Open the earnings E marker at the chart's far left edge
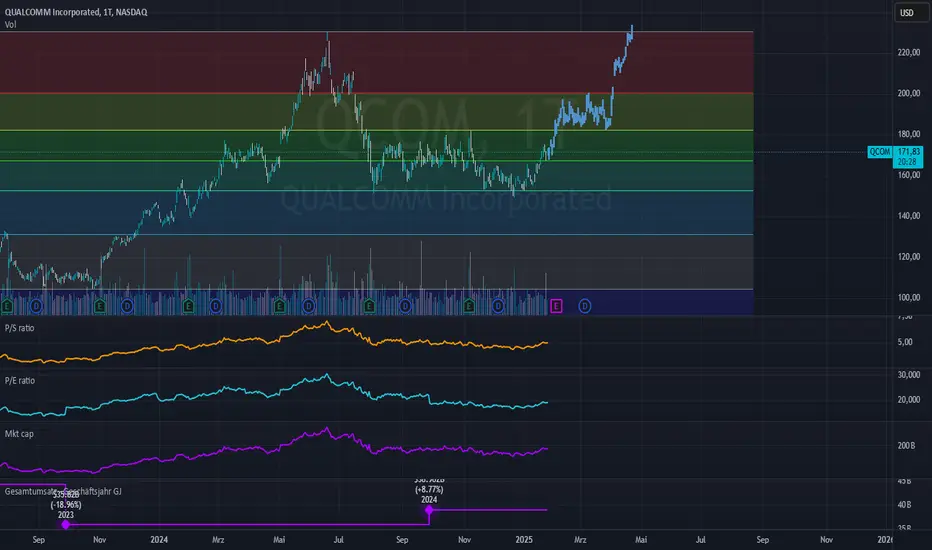The width and height of the screenshot is (932, 550). 7,306
